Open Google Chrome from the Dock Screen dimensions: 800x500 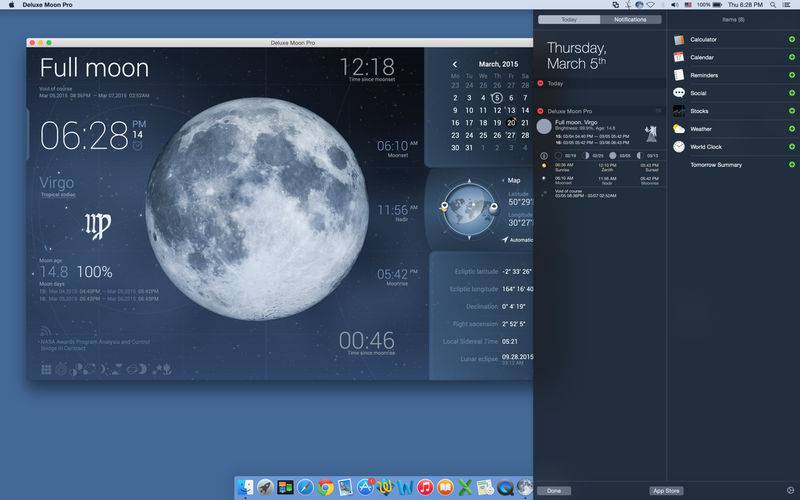point(325,487)
